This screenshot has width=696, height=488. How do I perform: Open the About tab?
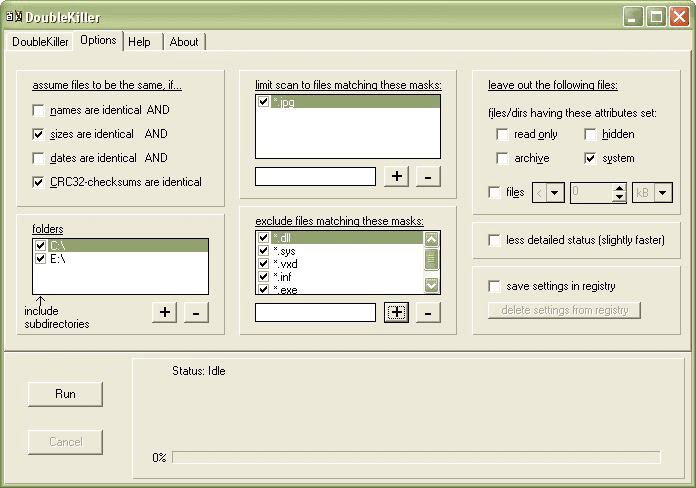[184, 42]
